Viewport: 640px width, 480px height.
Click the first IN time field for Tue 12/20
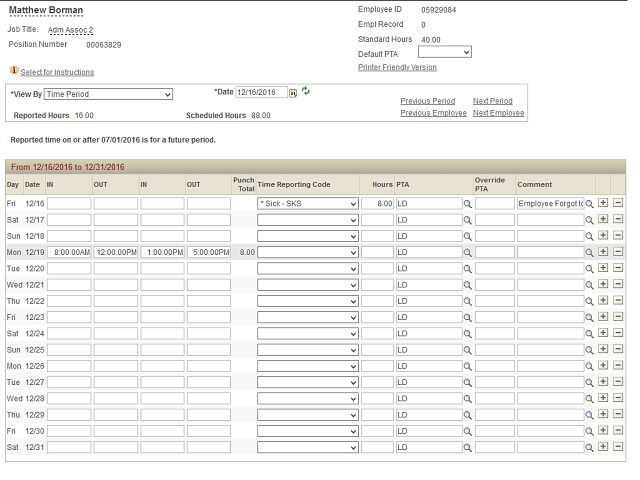(69, 268)
